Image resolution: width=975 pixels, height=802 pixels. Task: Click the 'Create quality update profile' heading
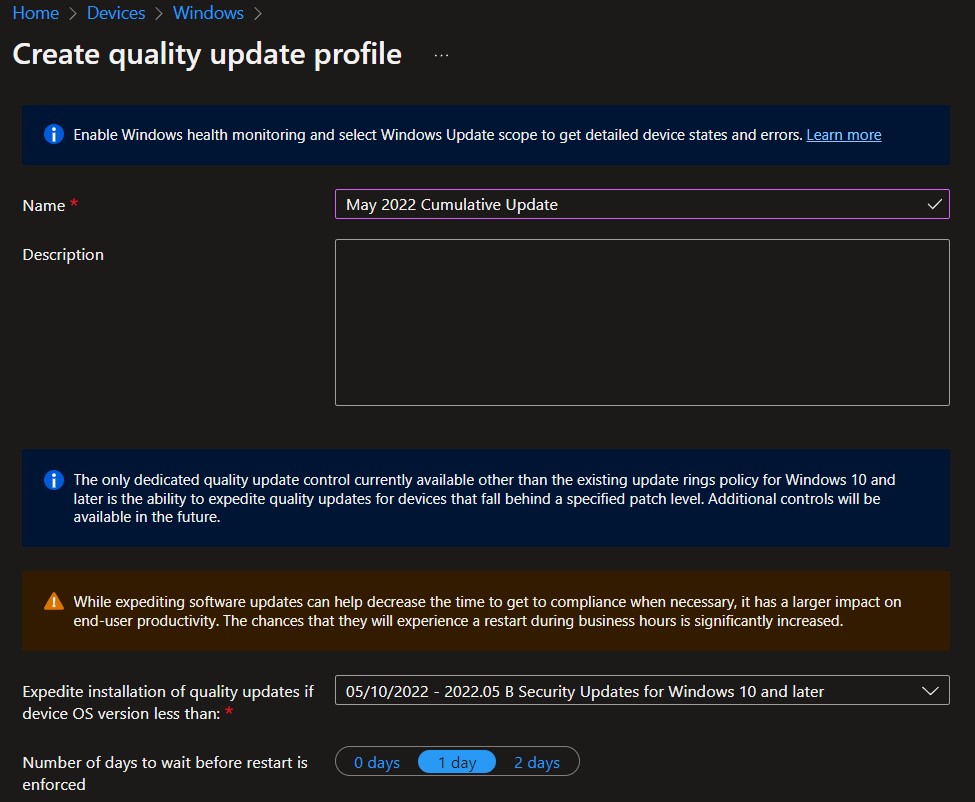click(x=207, y=55)
